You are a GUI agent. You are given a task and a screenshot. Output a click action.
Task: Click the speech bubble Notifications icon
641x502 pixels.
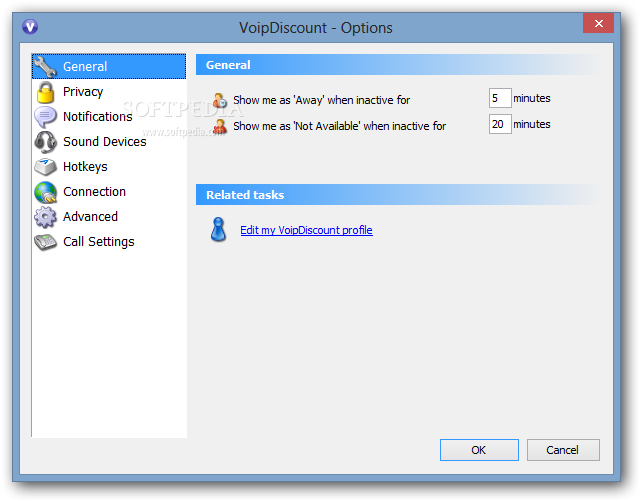pyautogui.click(x=45, y=117)
